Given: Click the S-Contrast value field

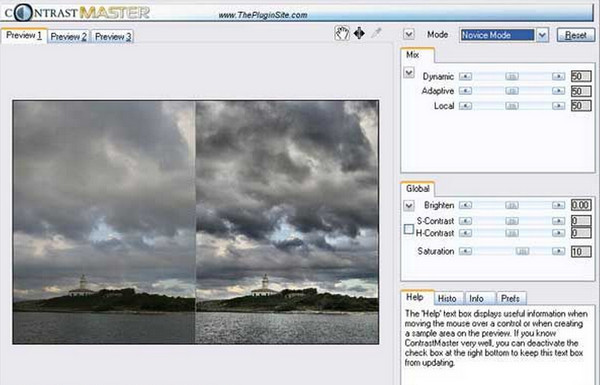Looking at the screenshot, I should [x=581, y=221].
